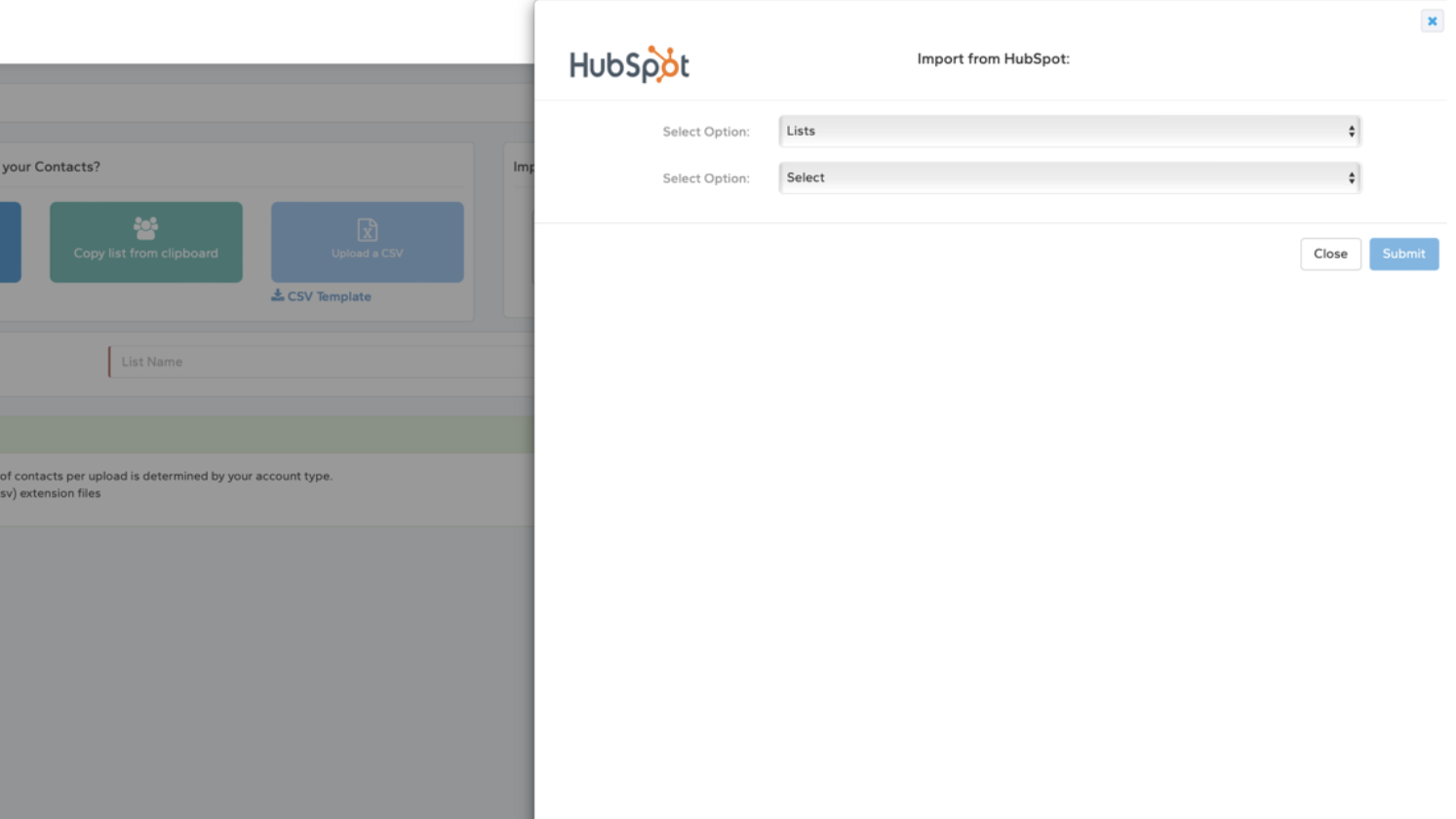The image size is (1456, 819).
Task: Click the CSV file icon above Upload a CSV
Action: [x=367, y=230]
